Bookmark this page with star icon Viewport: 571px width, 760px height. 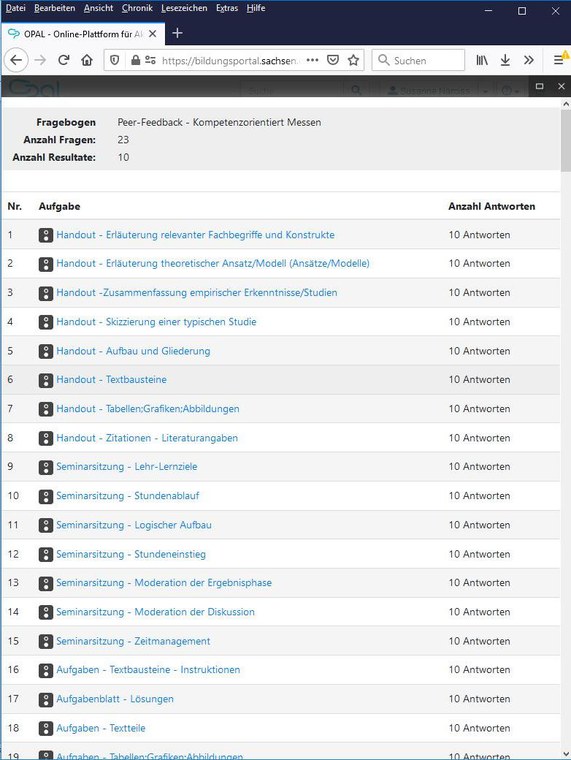[353, 60]
